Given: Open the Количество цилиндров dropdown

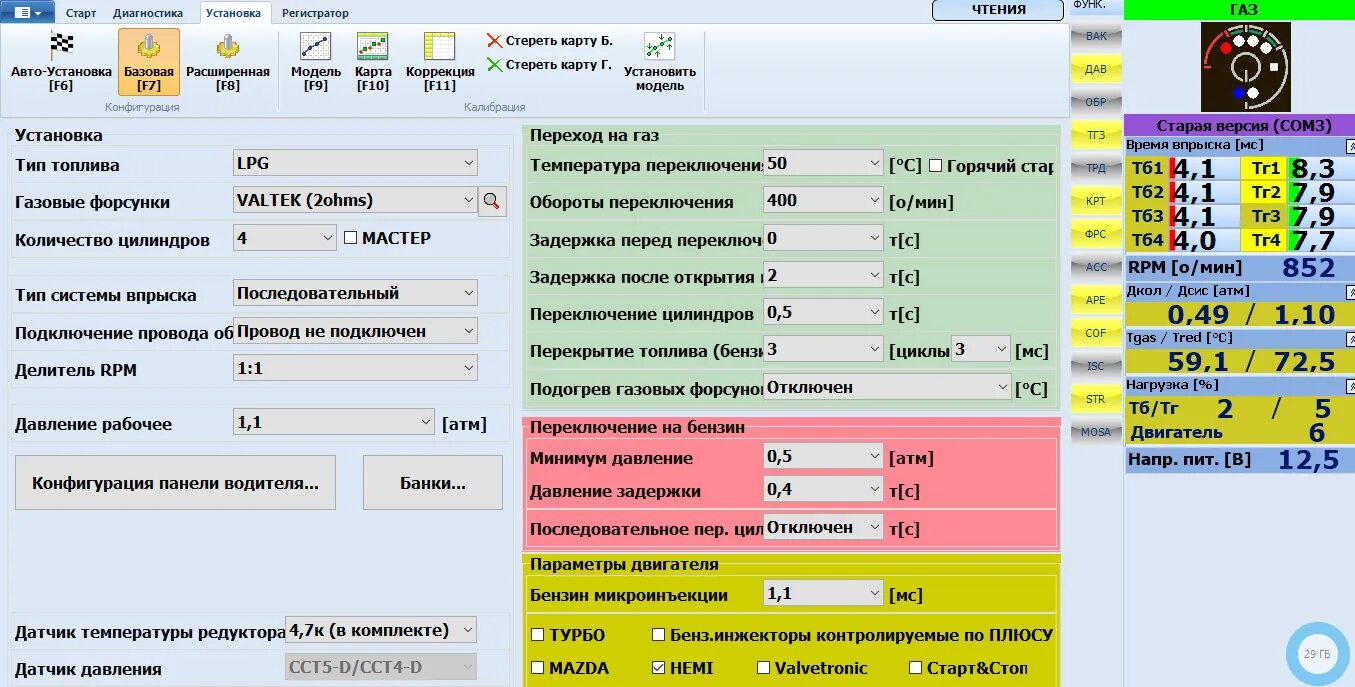Looking at the screenshot, I should (285, 238).
